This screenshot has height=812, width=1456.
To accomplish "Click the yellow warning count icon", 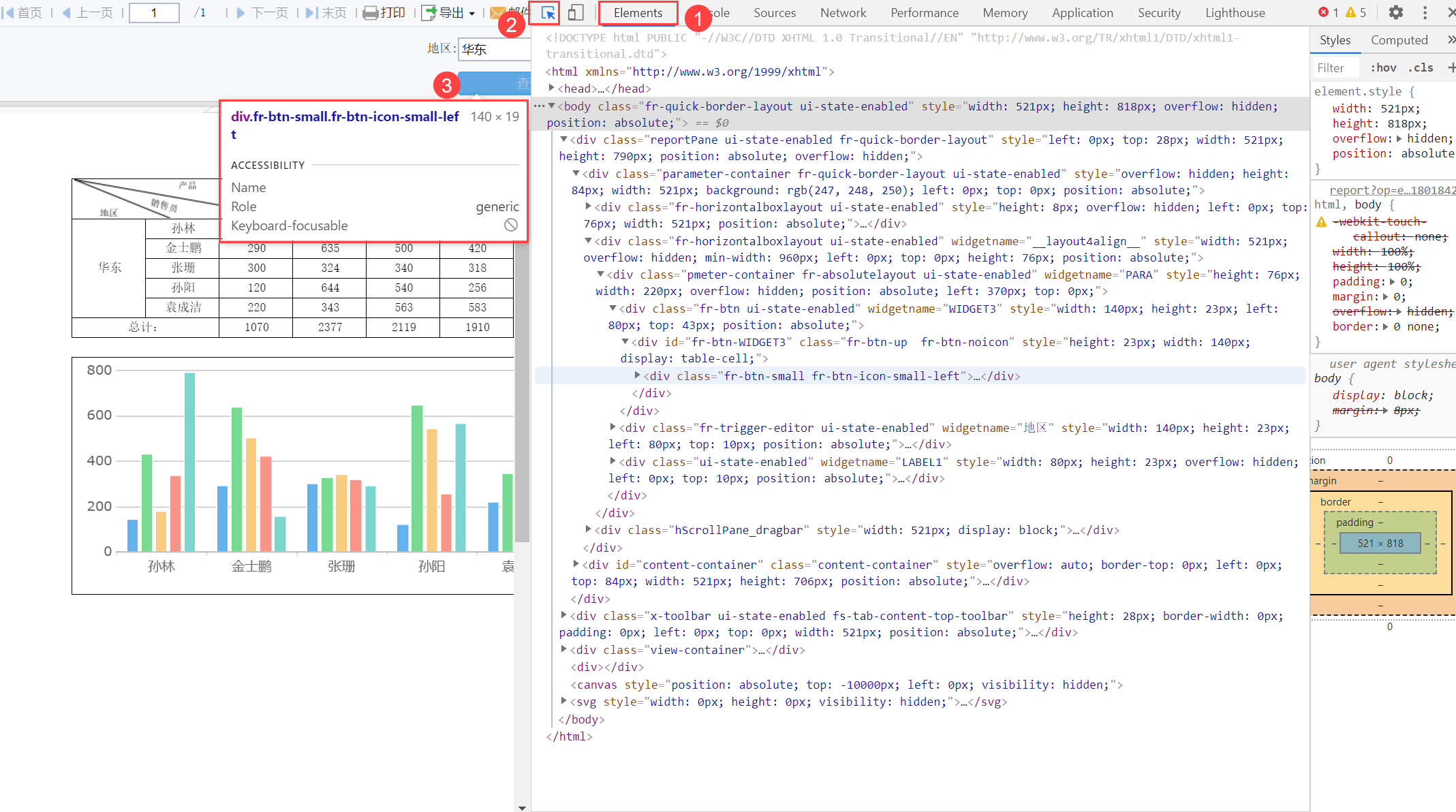I will click(1350, 13).
